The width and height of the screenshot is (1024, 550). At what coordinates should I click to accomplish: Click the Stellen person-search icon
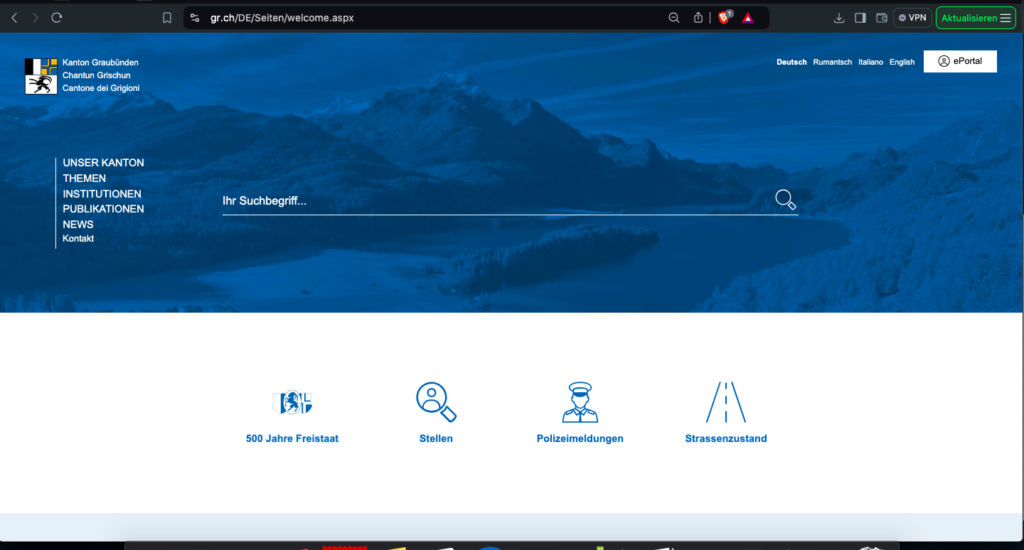(436, 402)
